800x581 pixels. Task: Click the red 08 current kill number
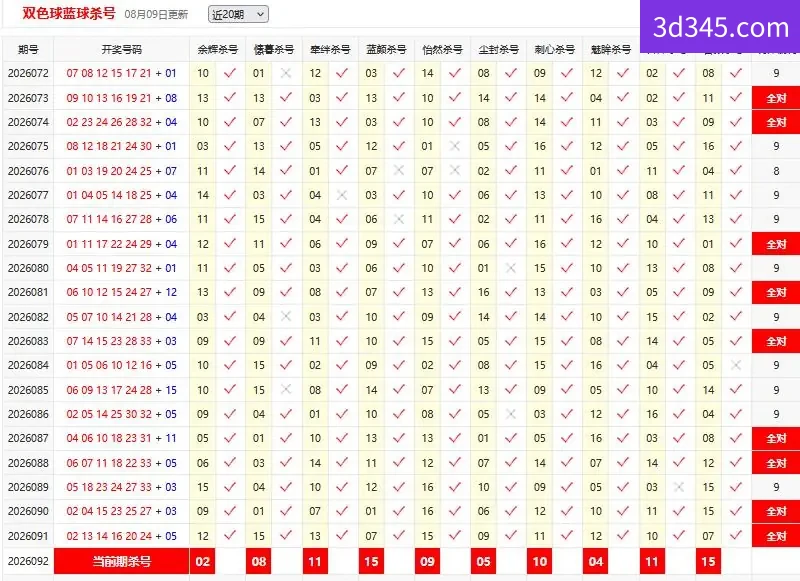pos(259,562)
